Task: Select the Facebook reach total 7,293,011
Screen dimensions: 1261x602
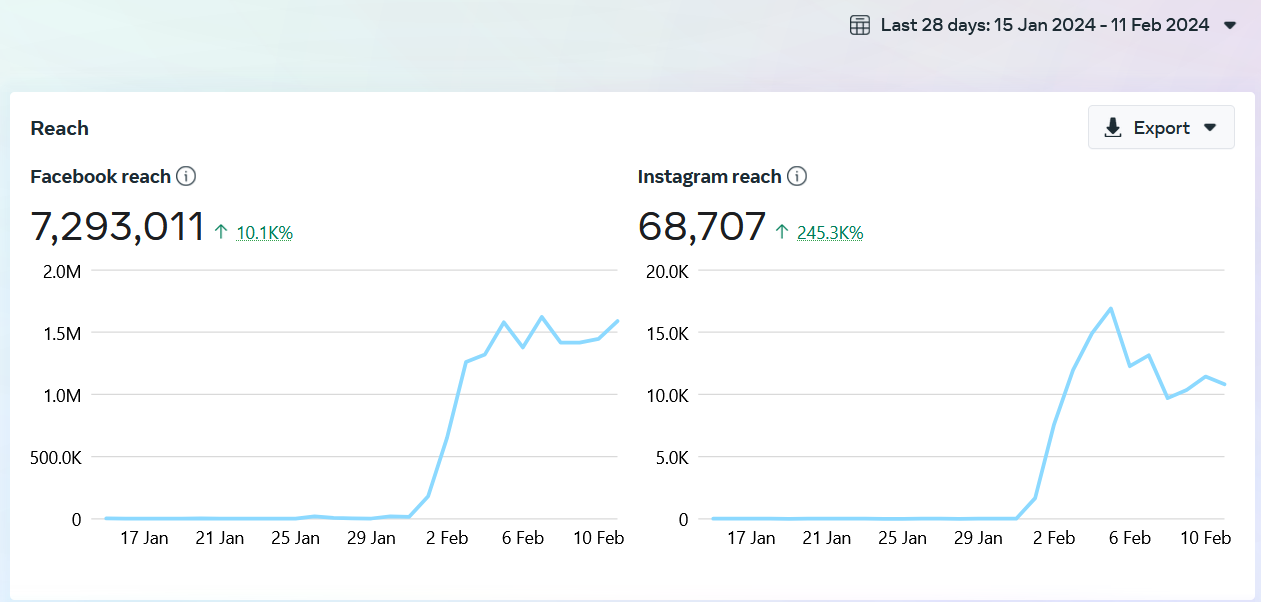Action: coord(118,228)
